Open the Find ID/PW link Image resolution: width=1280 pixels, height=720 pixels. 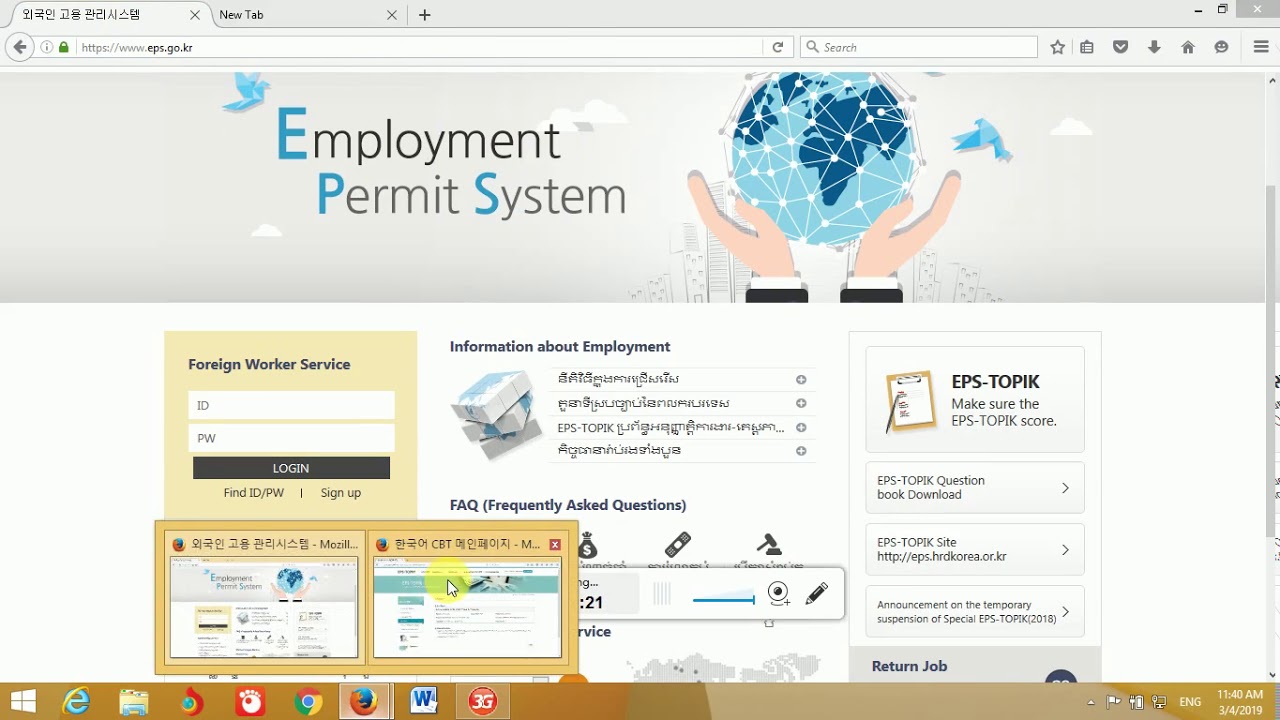click(254, 493)
